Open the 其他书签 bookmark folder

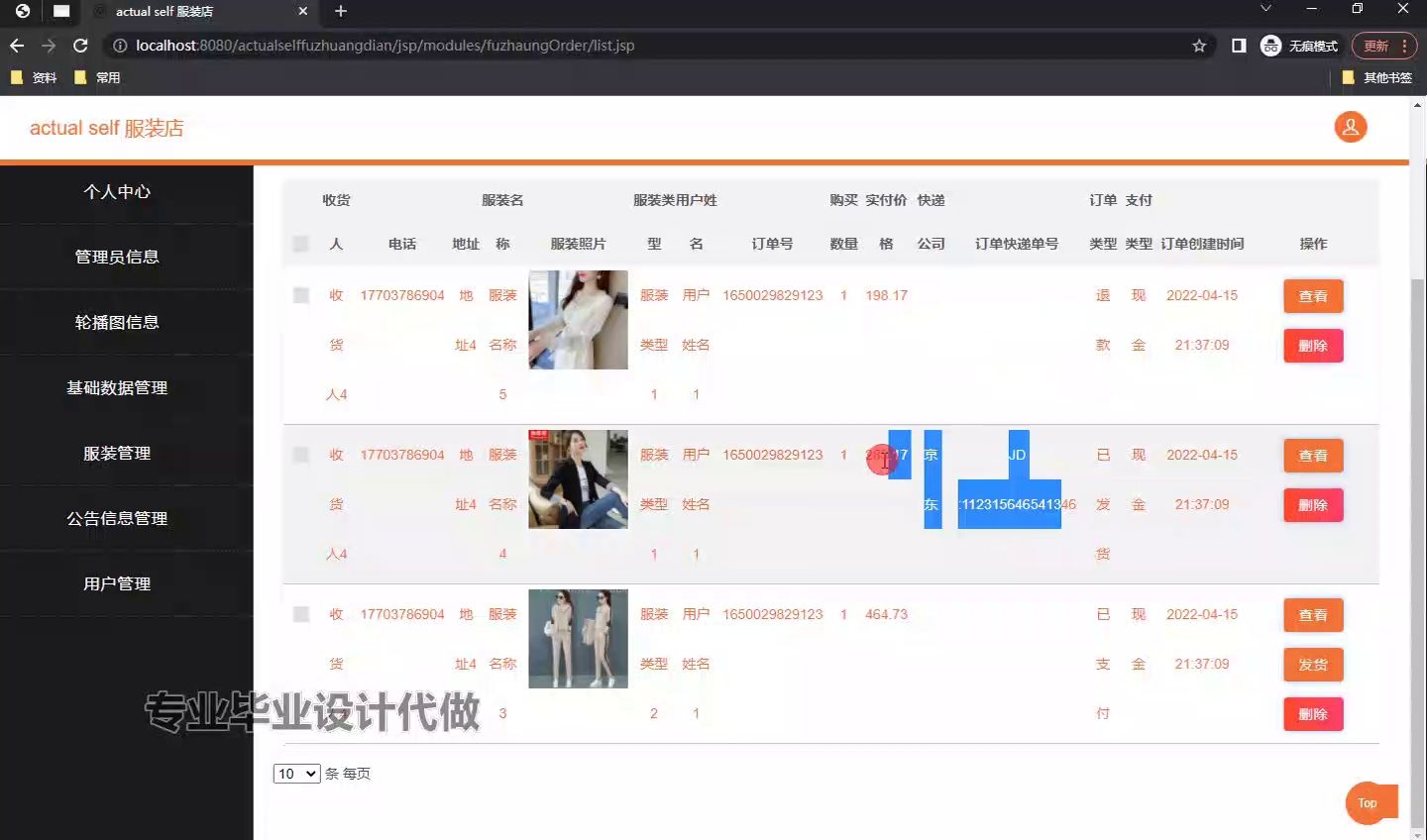point(1376,77)
